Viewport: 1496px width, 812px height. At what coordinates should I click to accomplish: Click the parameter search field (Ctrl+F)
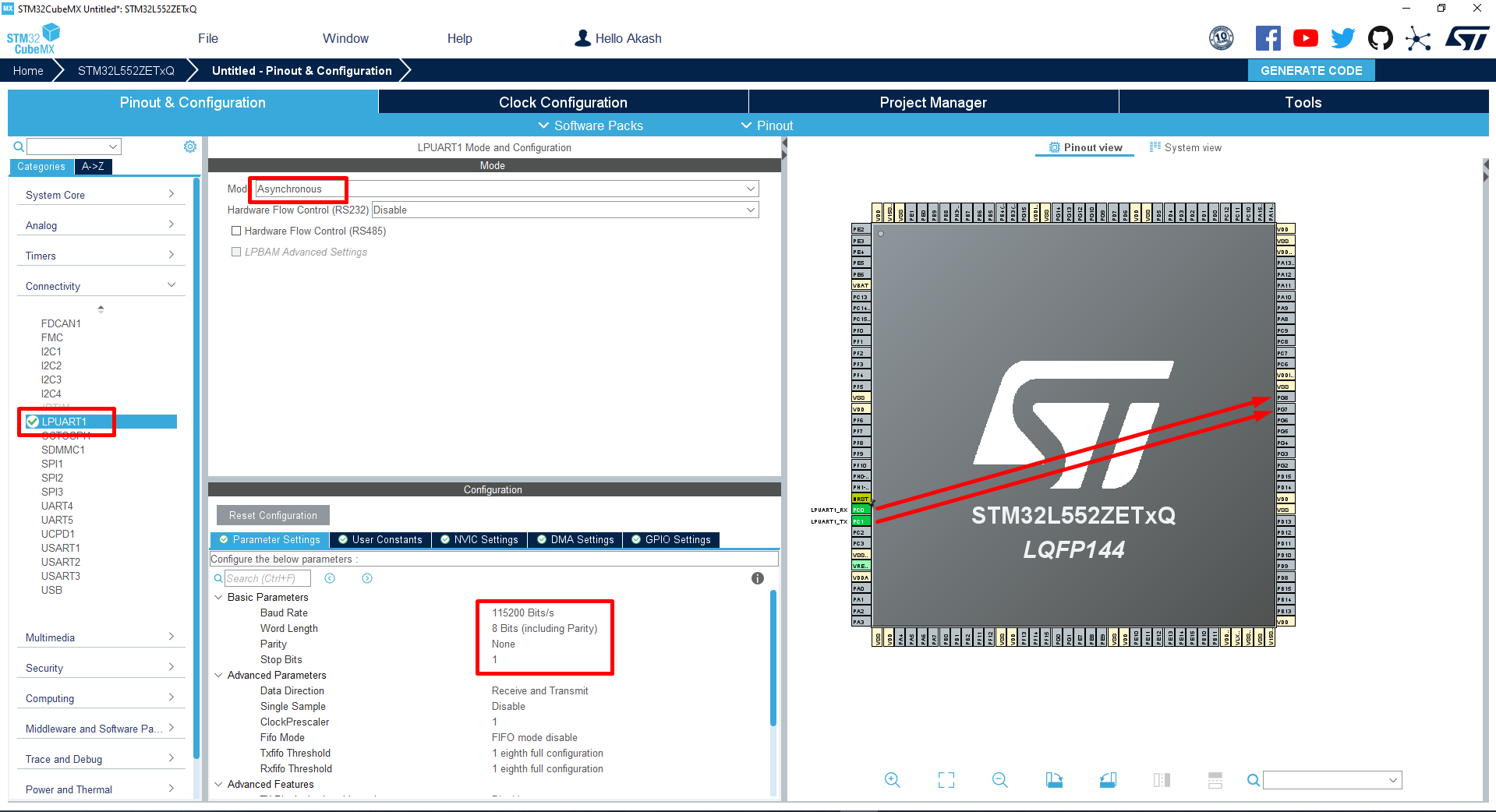click(267, 578)
